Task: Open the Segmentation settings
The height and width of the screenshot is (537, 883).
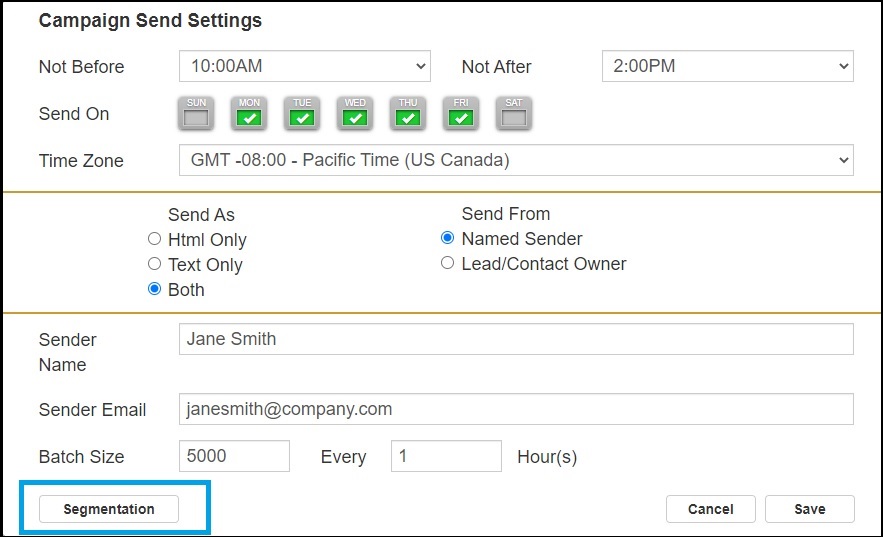Action: tap(109, 509)
